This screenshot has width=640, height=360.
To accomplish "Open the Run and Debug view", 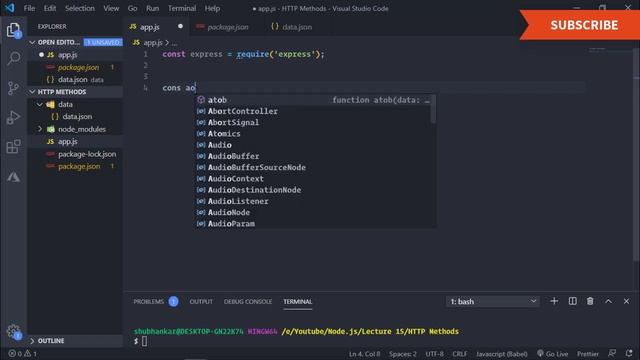I will (13, 118).
